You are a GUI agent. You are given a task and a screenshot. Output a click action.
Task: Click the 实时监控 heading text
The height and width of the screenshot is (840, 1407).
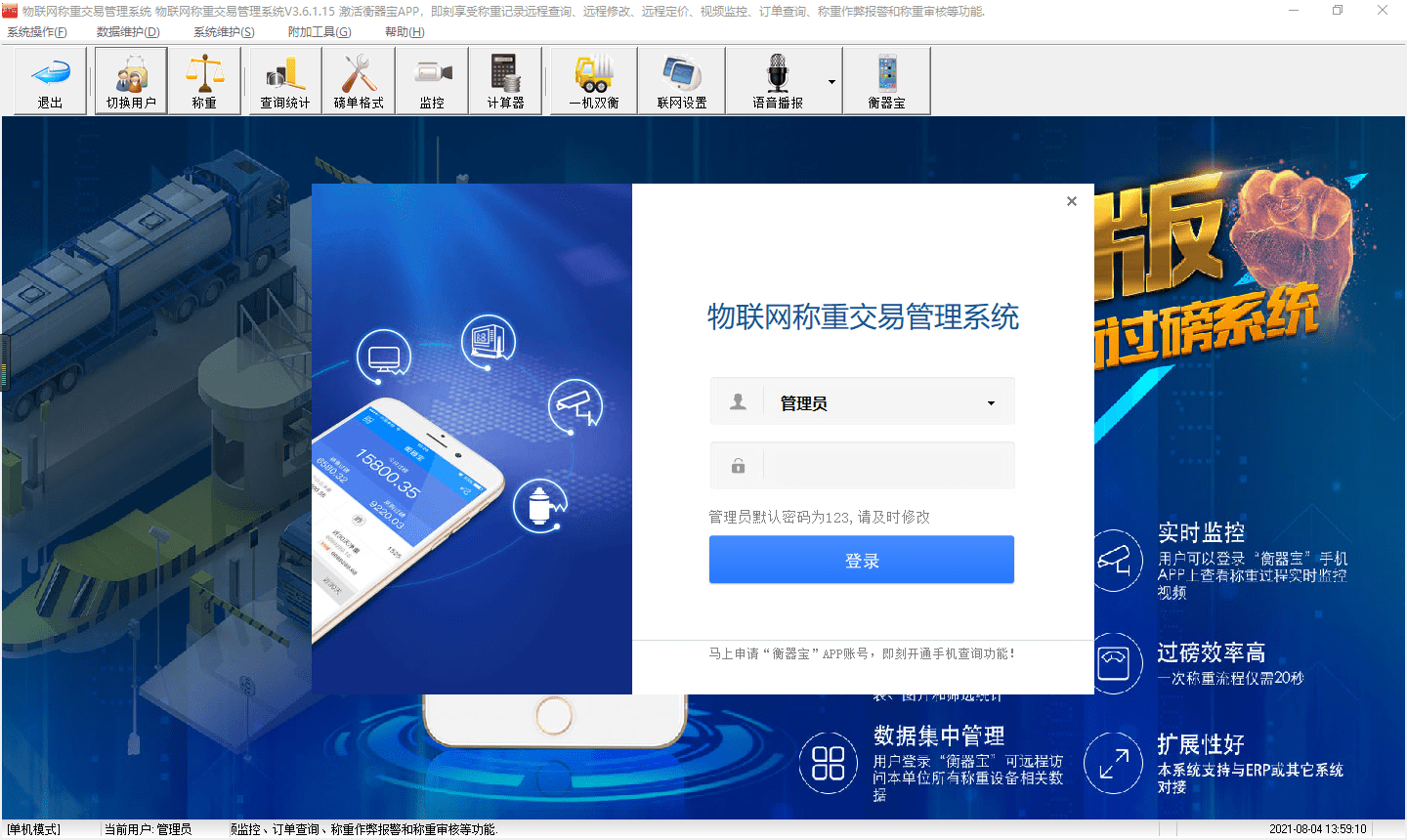[x=1201, y=532]
